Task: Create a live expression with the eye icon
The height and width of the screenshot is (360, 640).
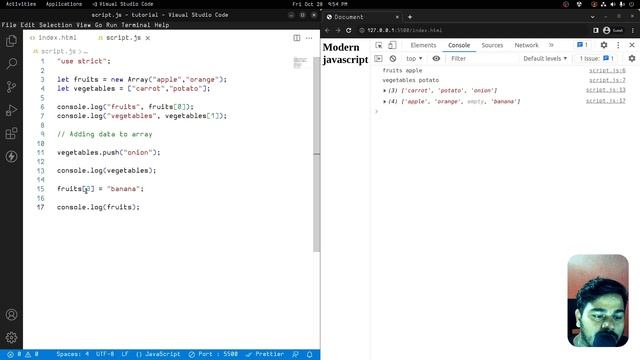Action: (x=436, y=59)
